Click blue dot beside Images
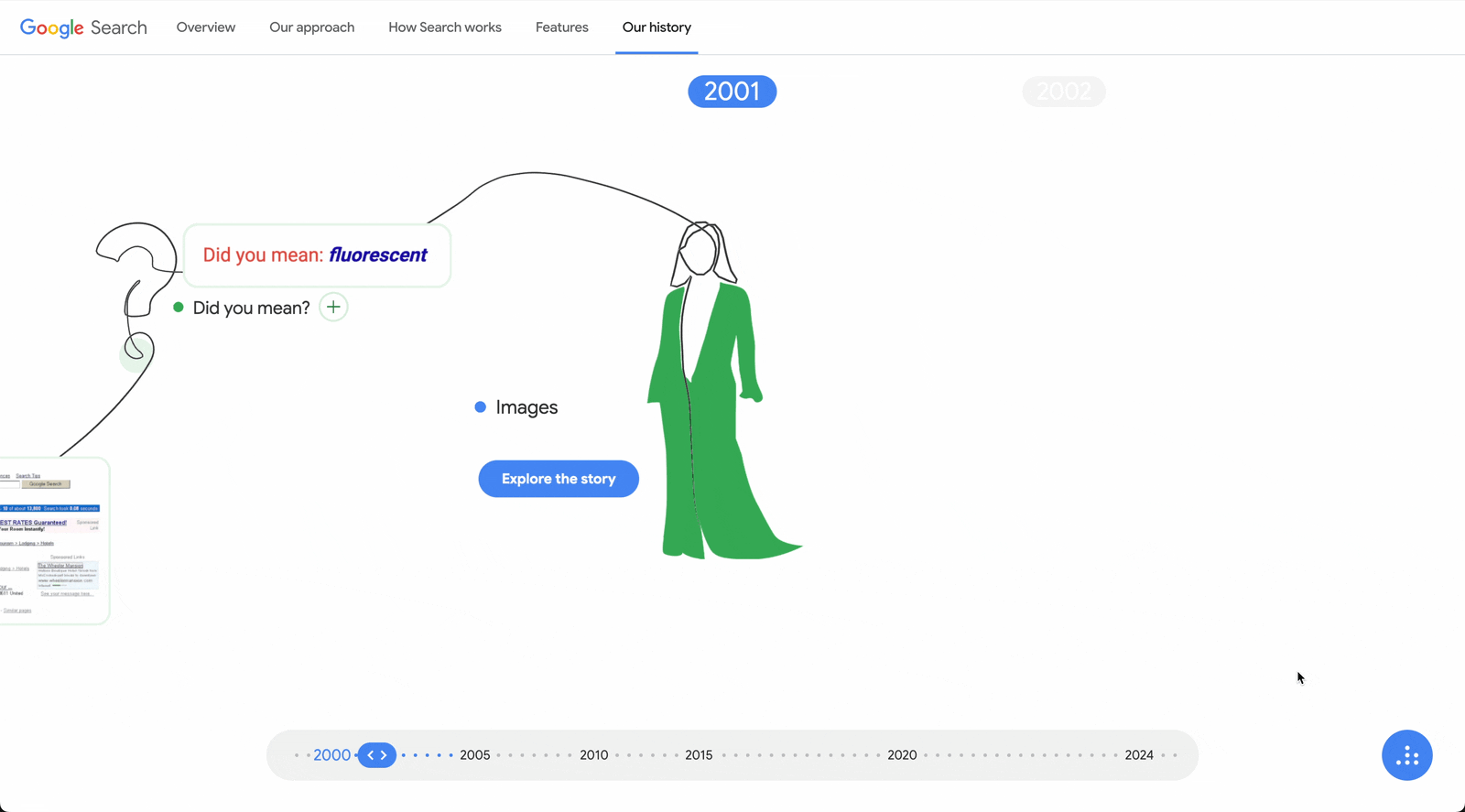1465x812 pixels. tap(480, 407)
